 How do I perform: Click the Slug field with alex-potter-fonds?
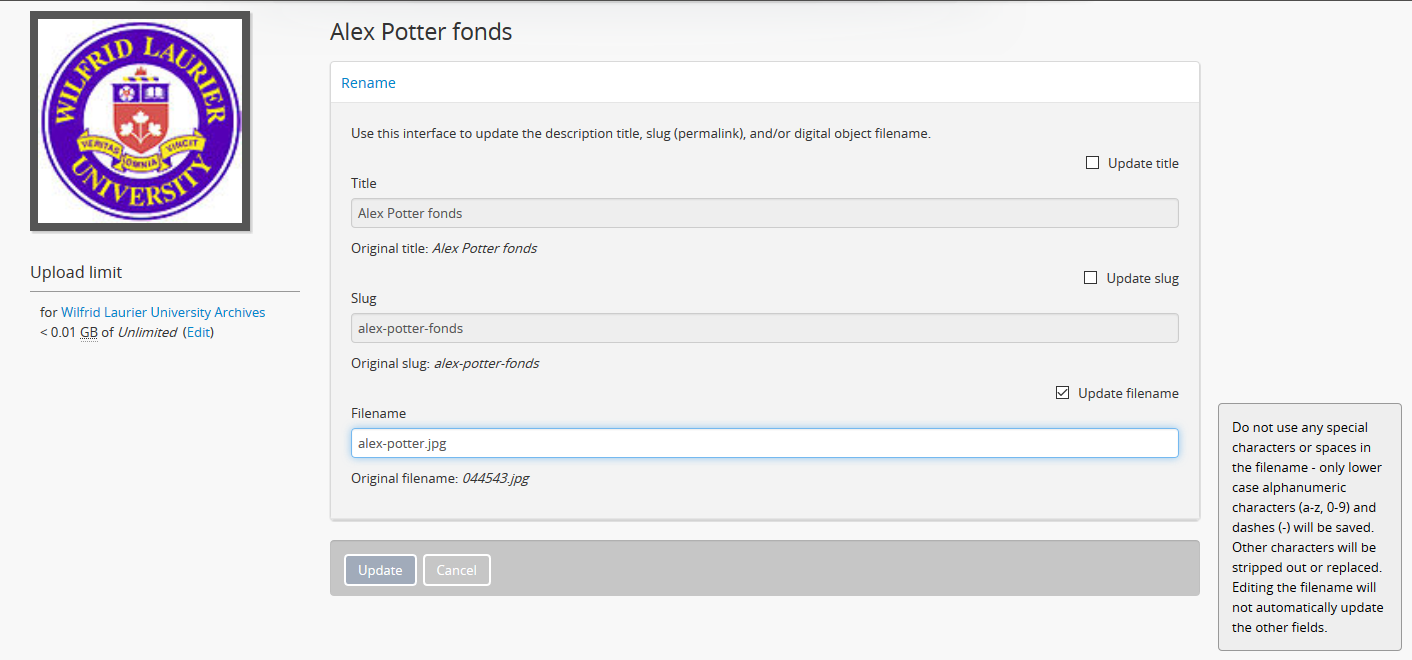(764, 328)
